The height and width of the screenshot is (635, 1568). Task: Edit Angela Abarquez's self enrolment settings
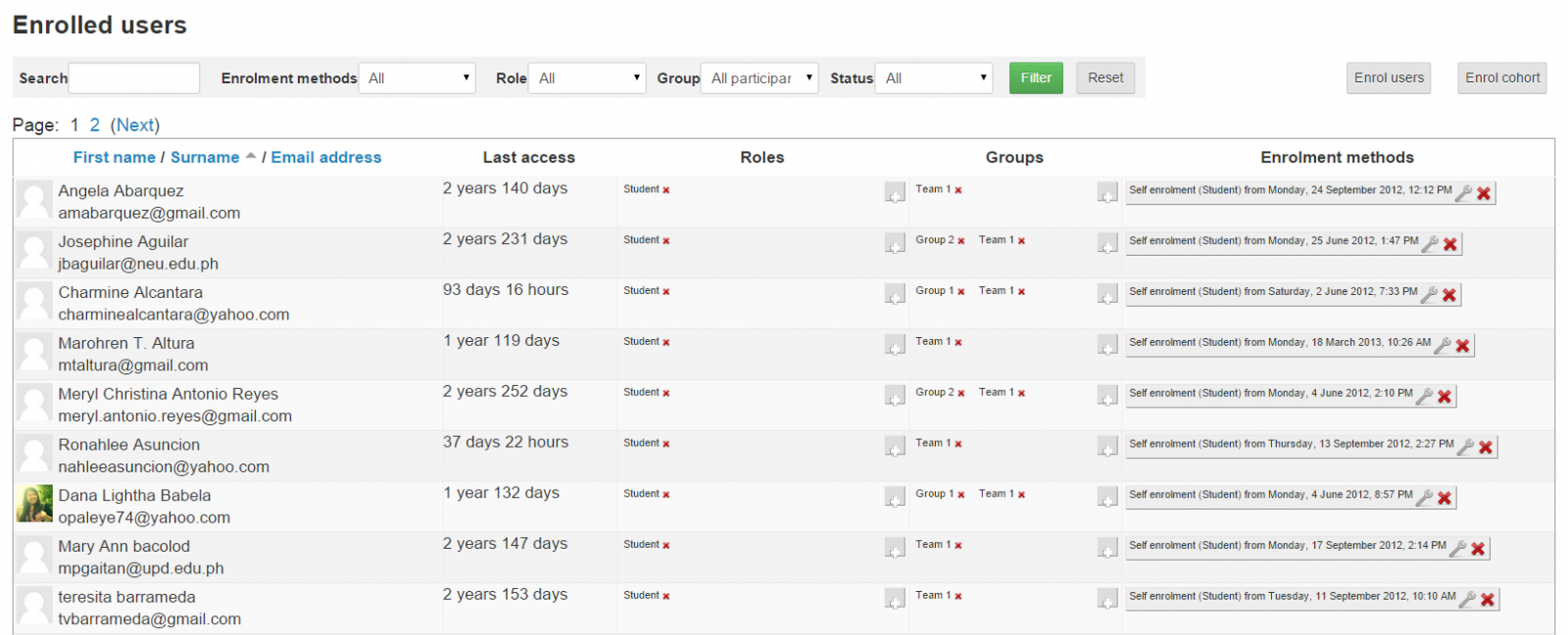(1464, 193)
